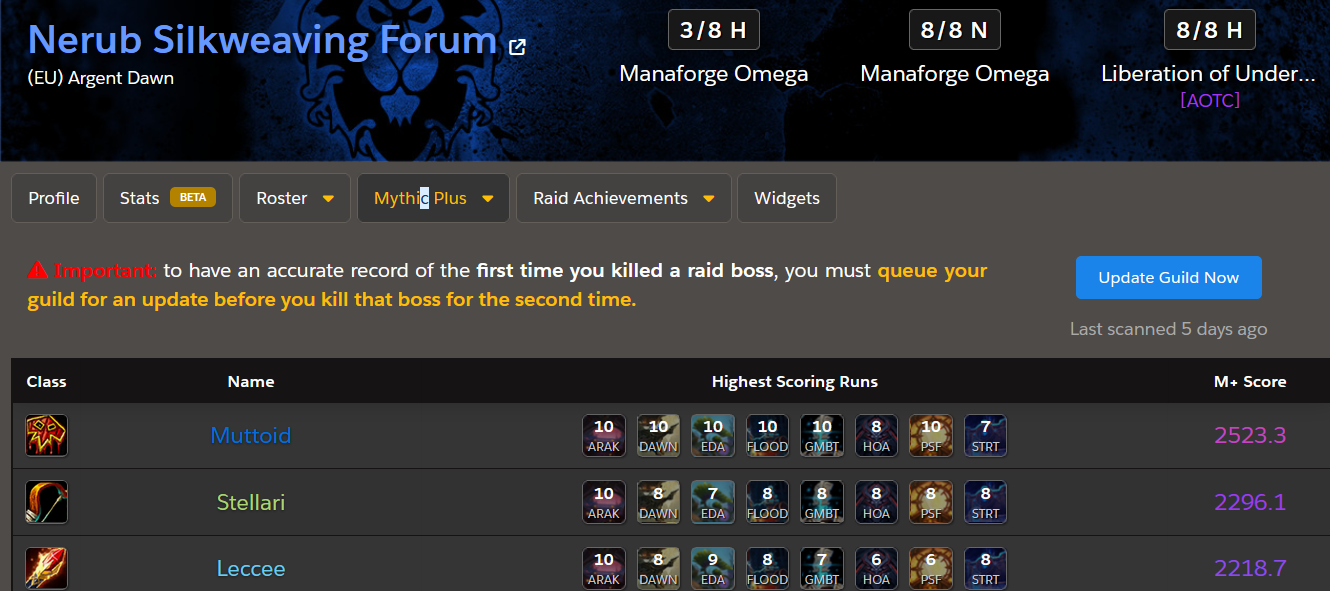Open Muttoid's FLOOD dungeon run icon
This screenshot has height=591, width=1330.
(767, 436)
